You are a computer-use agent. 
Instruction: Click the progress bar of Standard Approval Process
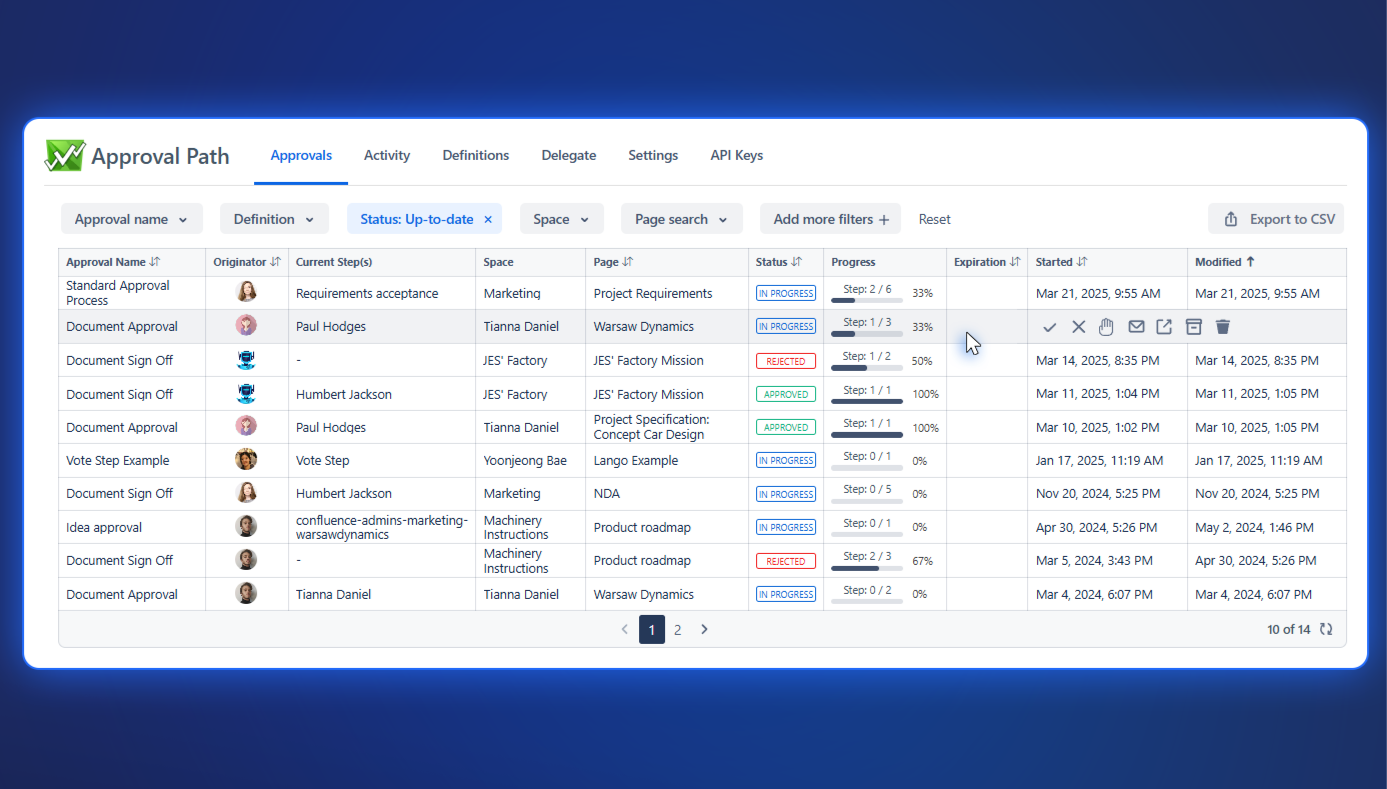(866, 300)
